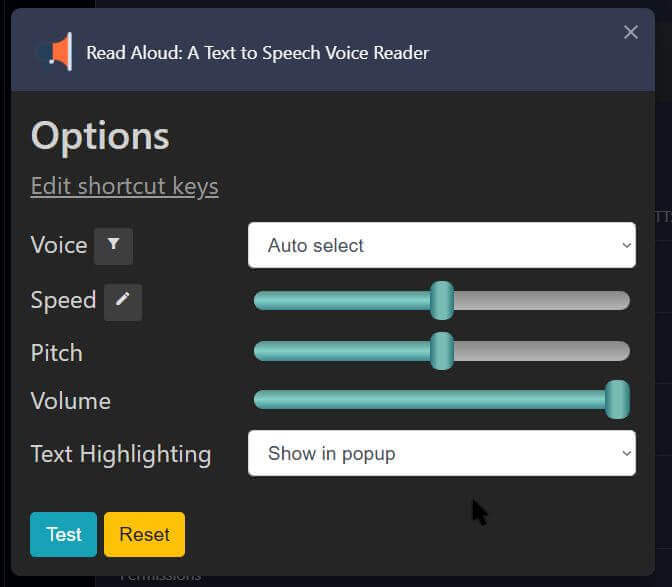Click the Pitch slider handle
The height and width of the screenshot is (587, 672).
442,351
